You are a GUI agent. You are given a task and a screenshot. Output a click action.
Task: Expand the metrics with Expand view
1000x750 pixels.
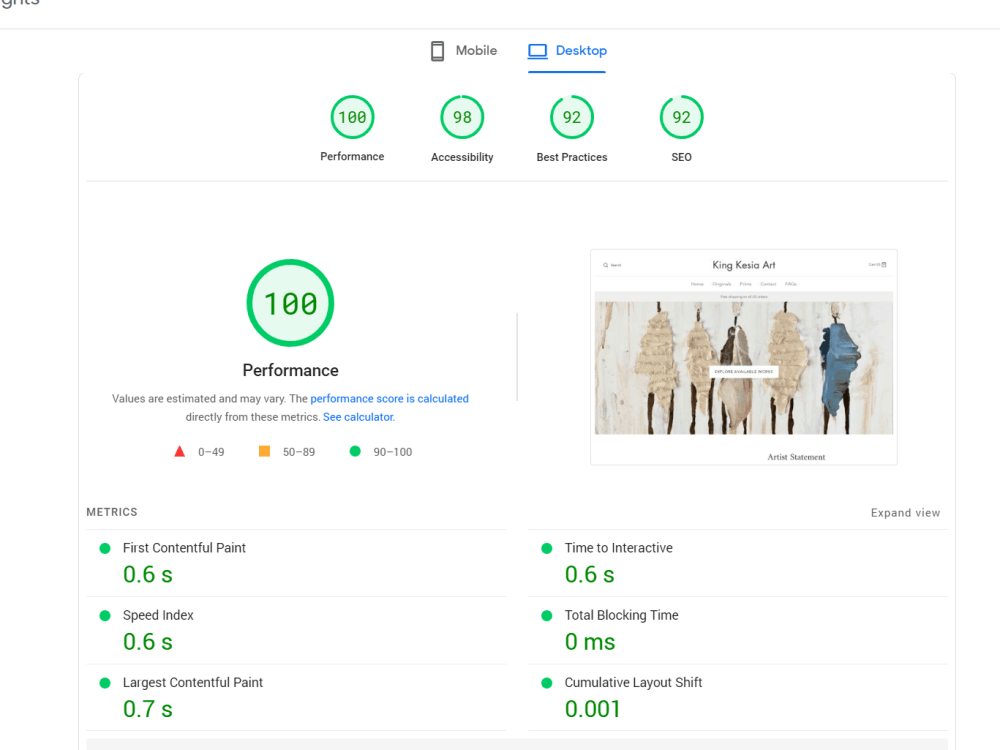[905, 512]
